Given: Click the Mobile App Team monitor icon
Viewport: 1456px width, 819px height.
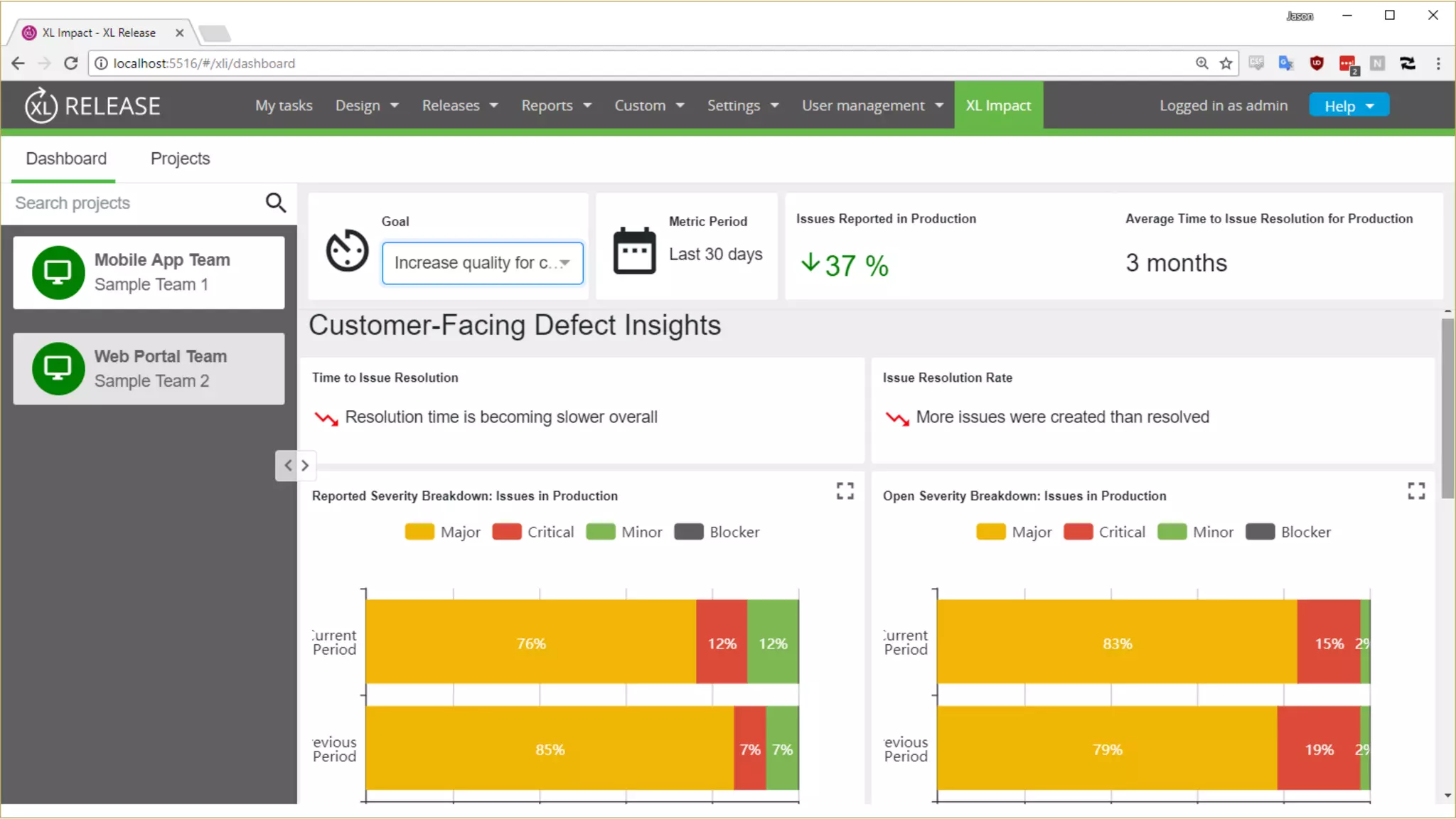Looking at the screenshot, I should pyautogui.click(x=58, y=272).
